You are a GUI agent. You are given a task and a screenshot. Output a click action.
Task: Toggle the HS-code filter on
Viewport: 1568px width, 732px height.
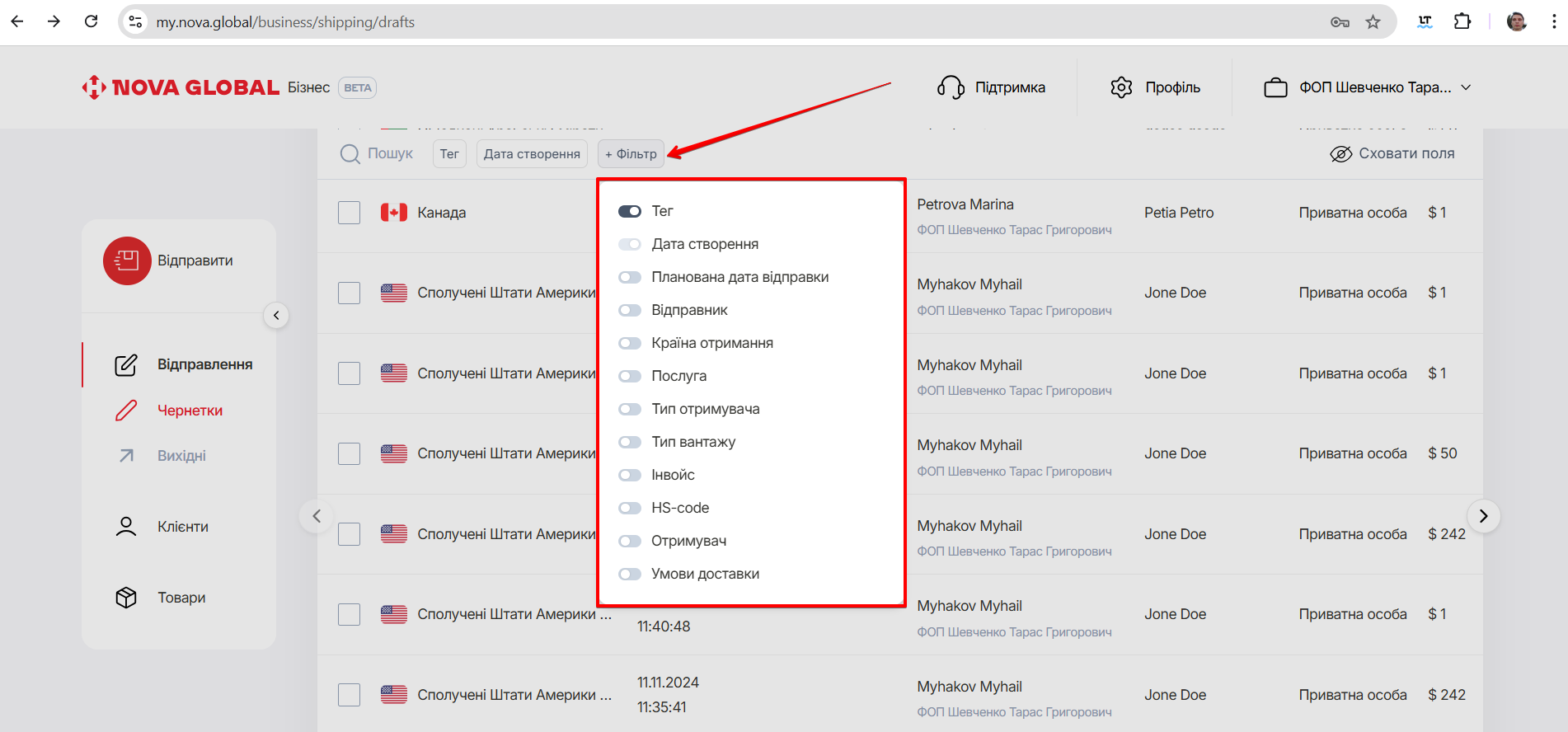point(630,508)
